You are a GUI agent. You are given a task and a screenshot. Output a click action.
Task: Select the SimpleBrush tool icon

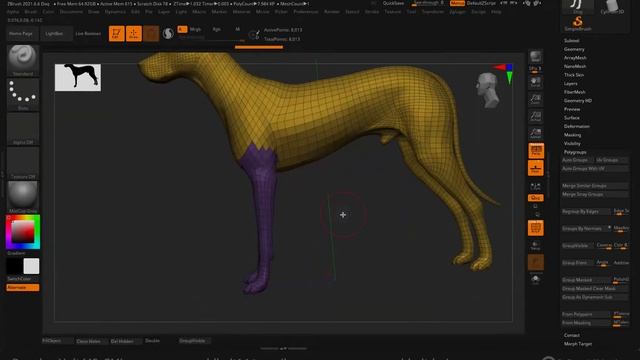coord(578,23)
